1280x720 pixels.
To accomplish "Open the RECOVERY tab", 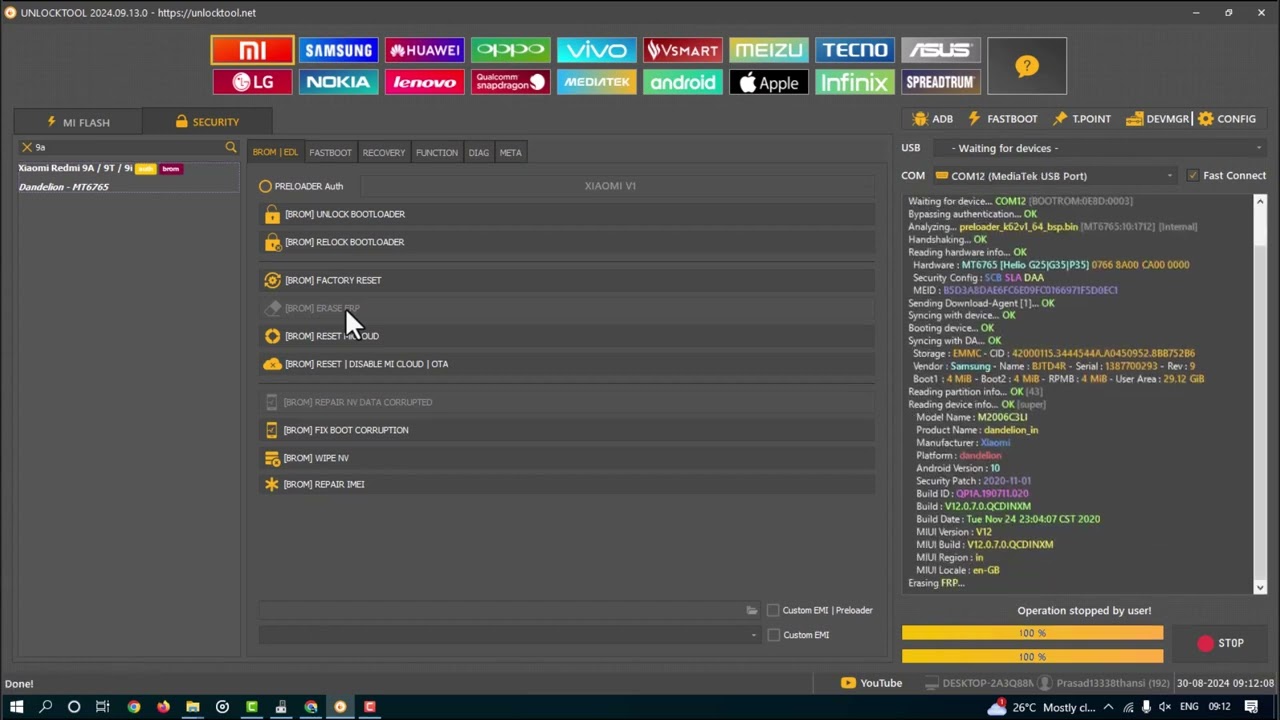I will 384,153.
